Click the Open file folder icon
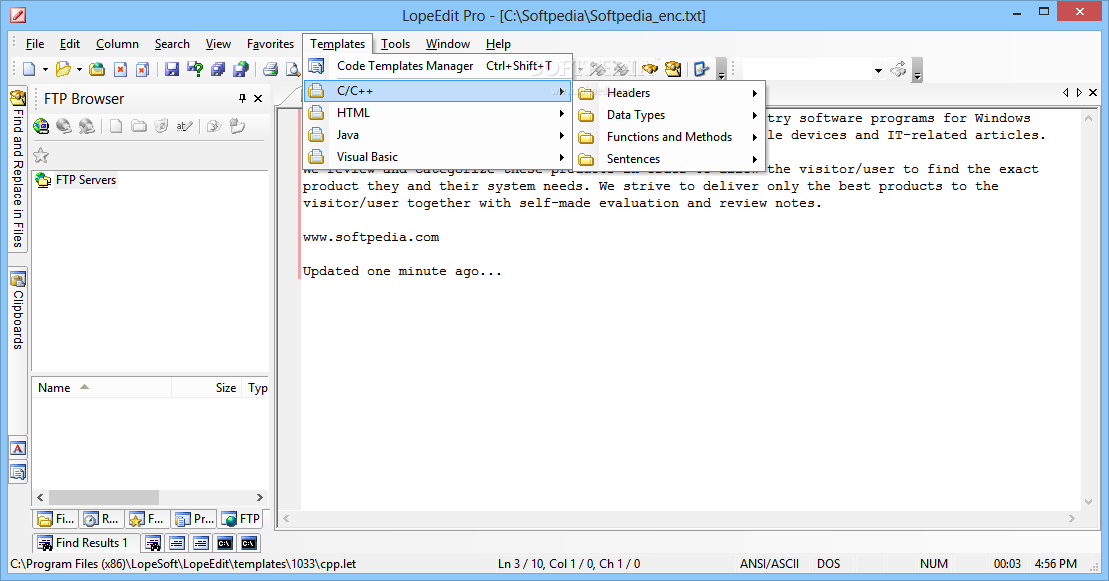 [64, 69]
